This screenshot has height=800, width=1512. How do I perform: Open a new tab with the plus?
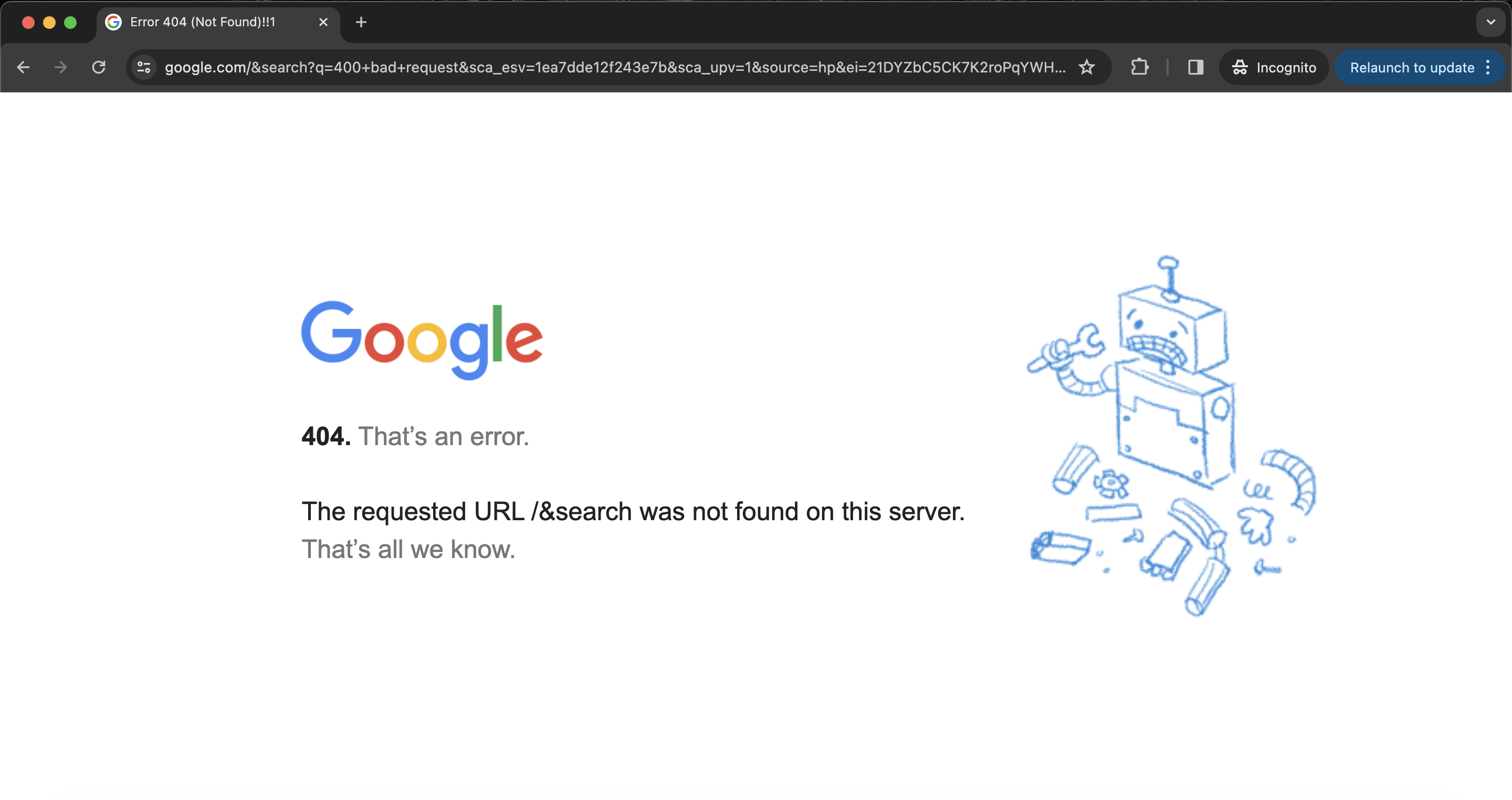tap(361, 22)
